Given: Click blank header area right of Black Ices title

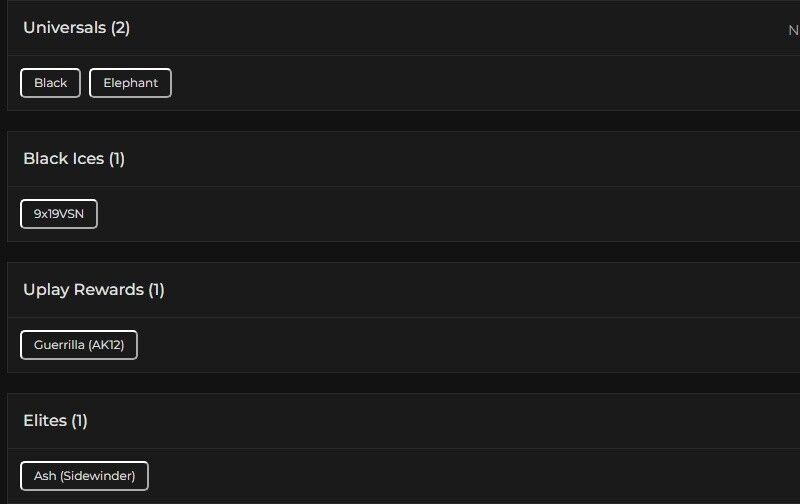Looking at the screenshot, I should tap(450, 159).
